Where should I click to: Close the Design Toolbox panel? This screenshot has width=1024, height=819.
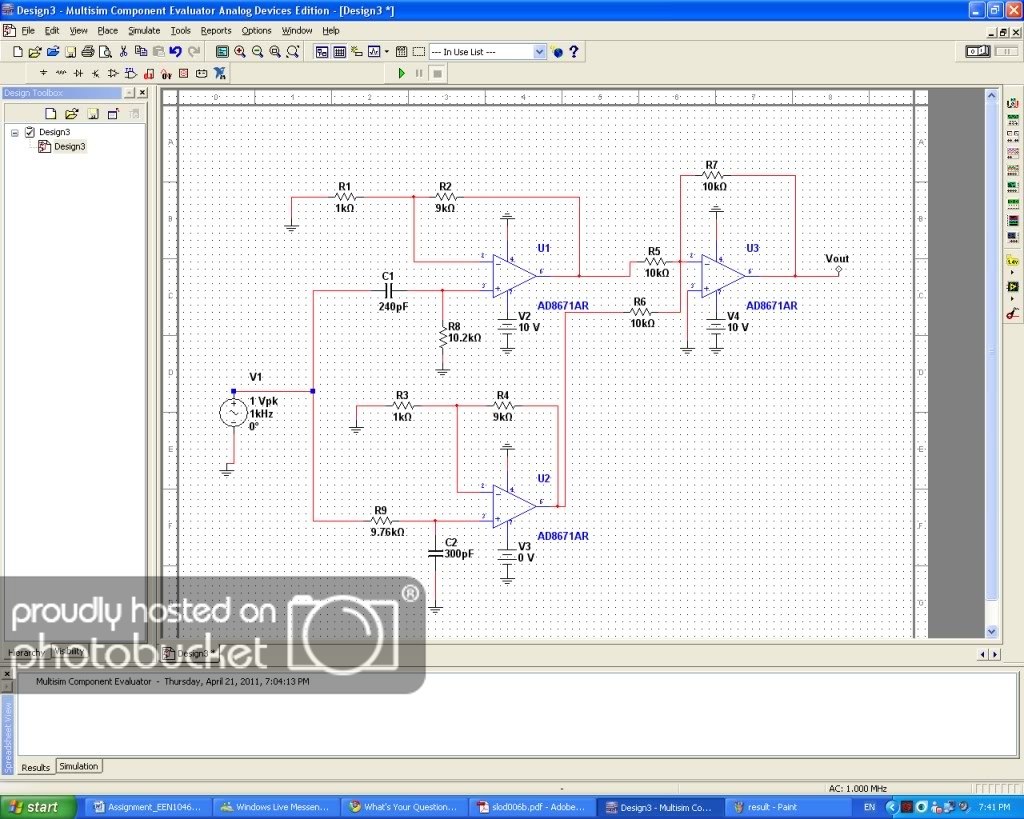[x=143, y=93]
